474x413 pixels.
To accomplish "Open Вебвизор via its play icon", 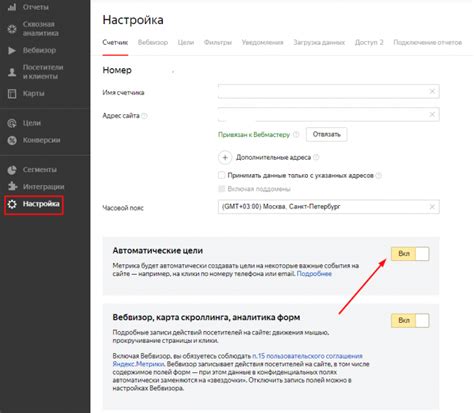I will (12, 50).
